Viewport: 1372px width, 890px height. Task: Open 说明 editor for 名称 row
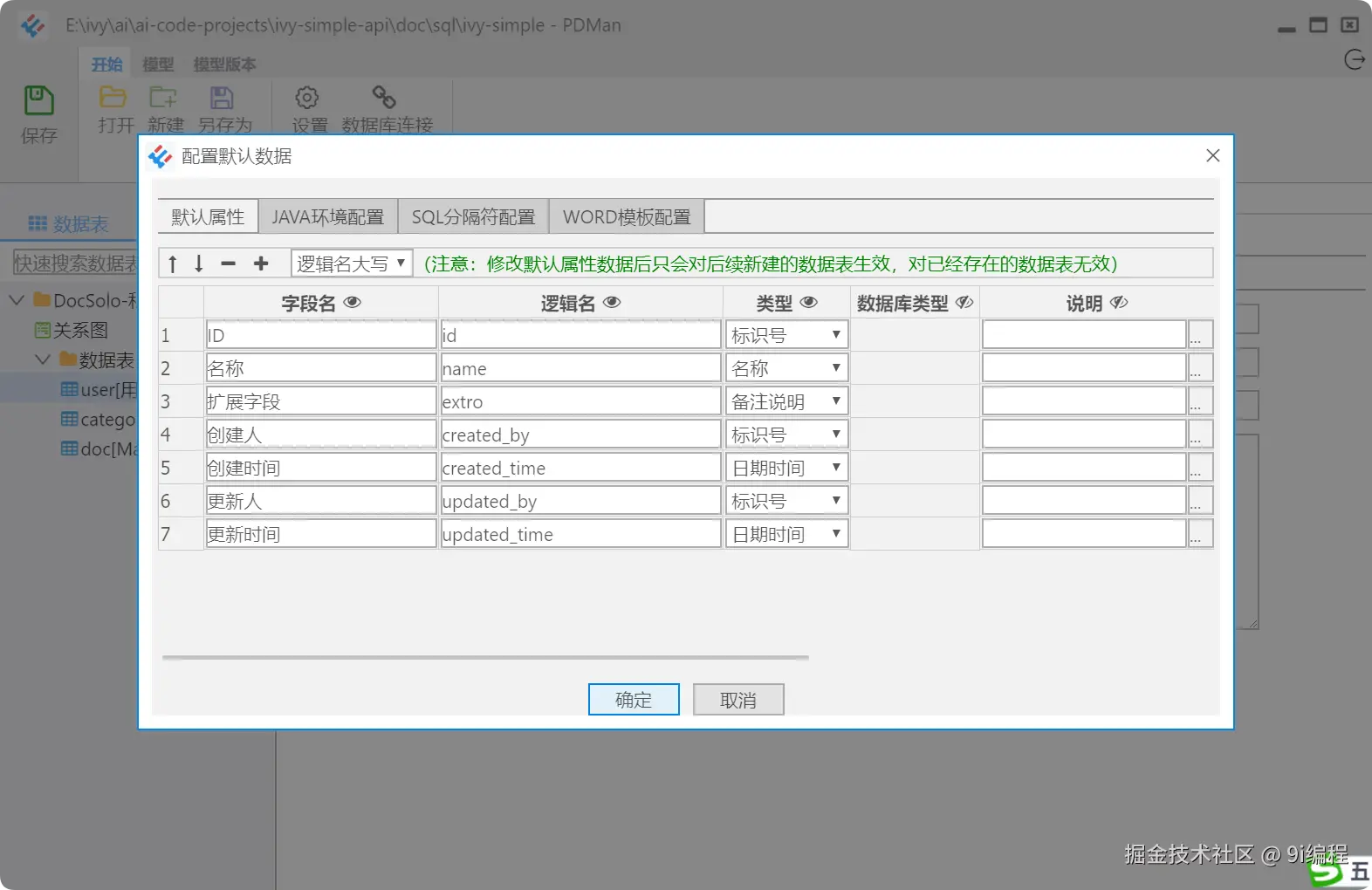pyautogui.click(x=1200, y=368)
